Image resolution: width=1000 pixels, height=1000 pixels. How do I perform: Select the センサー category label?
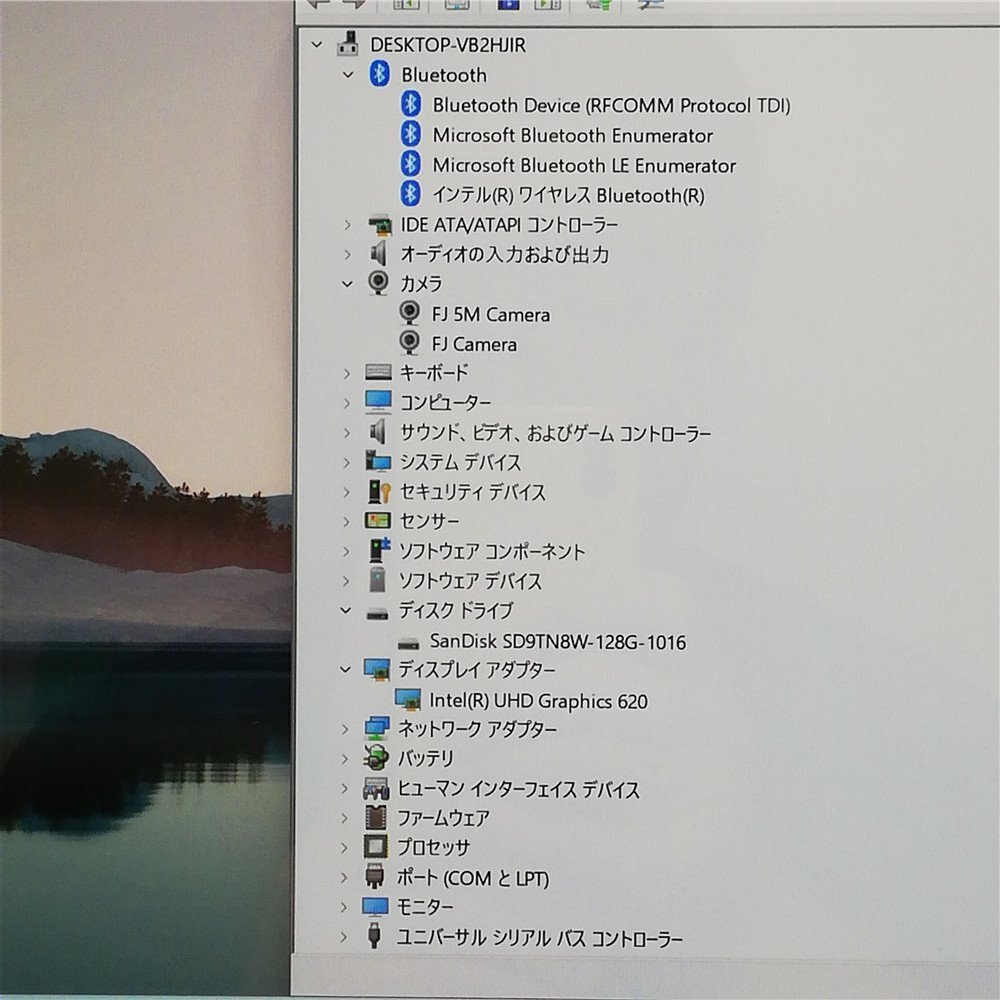click(429, 521)
